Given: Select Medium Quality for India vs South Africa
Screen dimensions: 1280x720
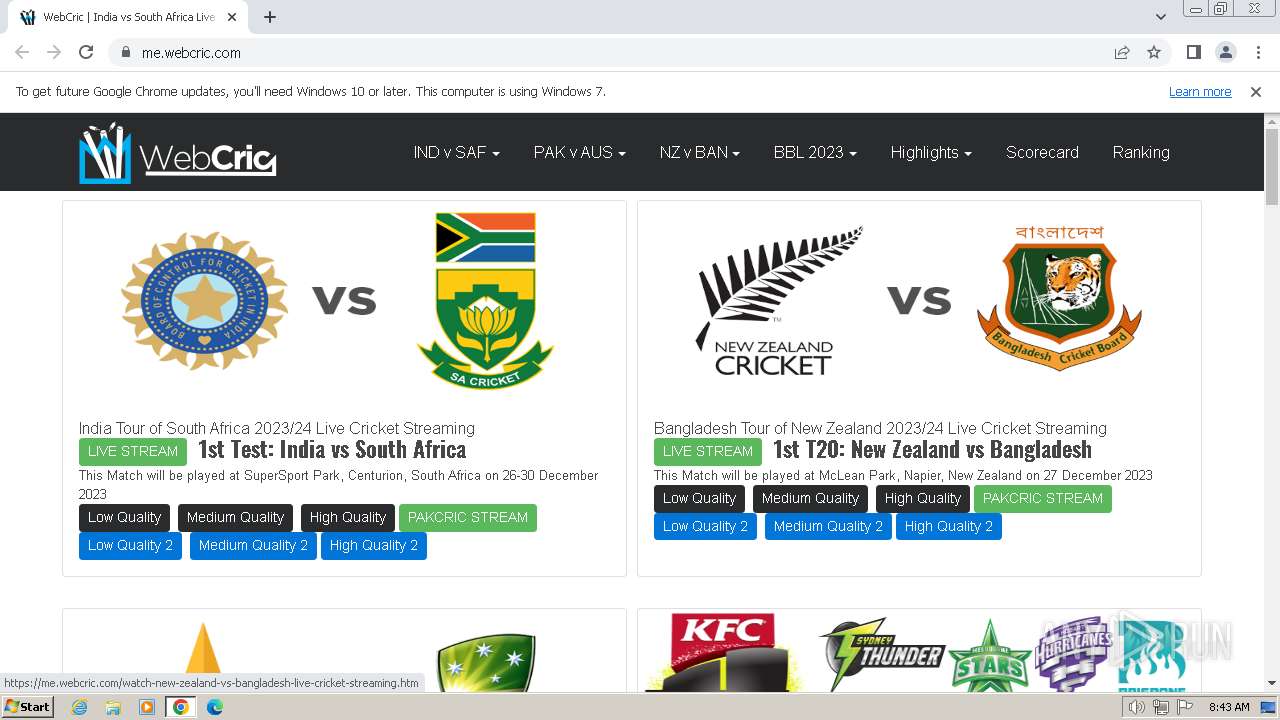Looking at the screenshot, I should [235, 518].
